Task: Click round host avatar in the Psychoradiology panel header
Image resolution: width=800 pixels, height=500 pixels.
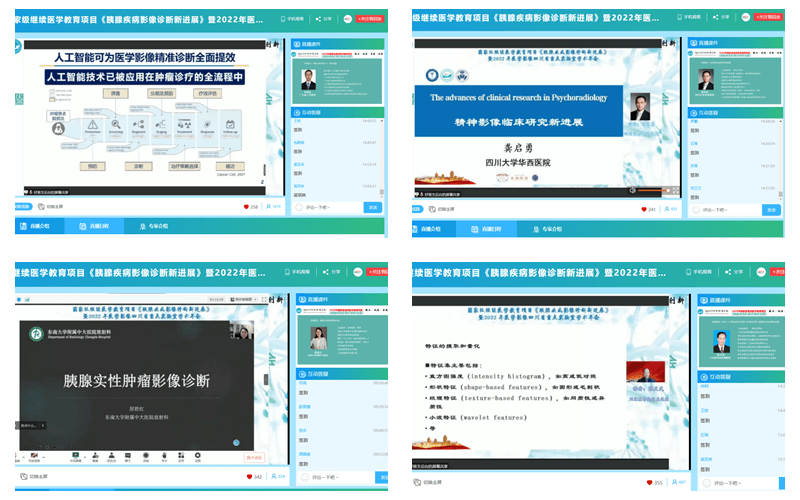Action: click(745, 17)
